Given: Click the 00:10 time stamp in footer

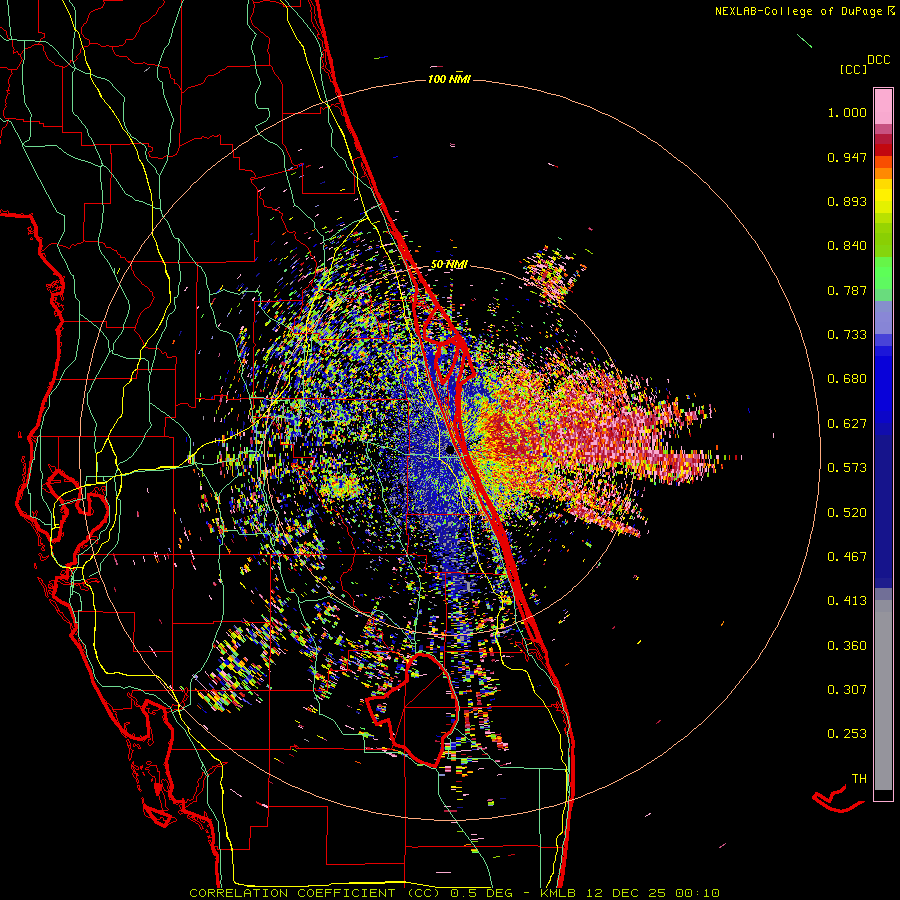Looking at the screenshot, I should [x=697, y=893].
